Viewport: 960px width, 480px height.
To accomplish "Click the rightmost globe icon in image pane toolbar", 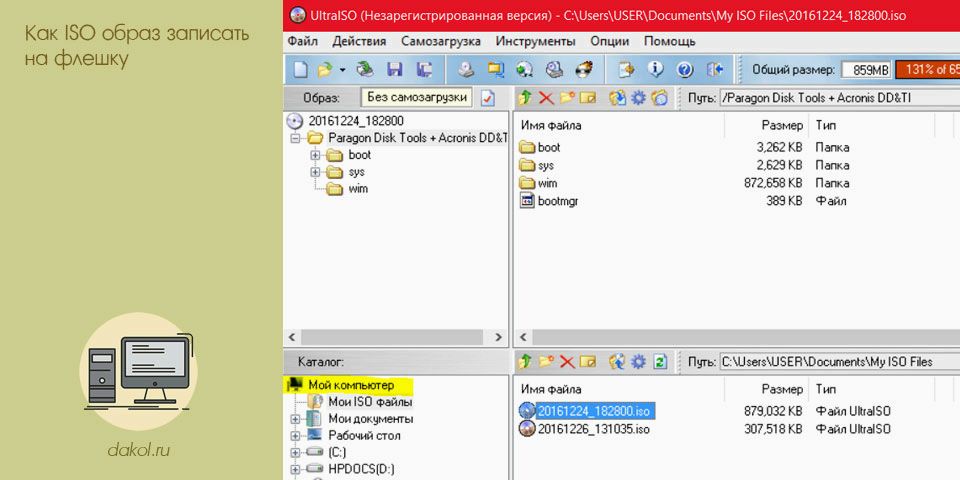I will [659, 98].
